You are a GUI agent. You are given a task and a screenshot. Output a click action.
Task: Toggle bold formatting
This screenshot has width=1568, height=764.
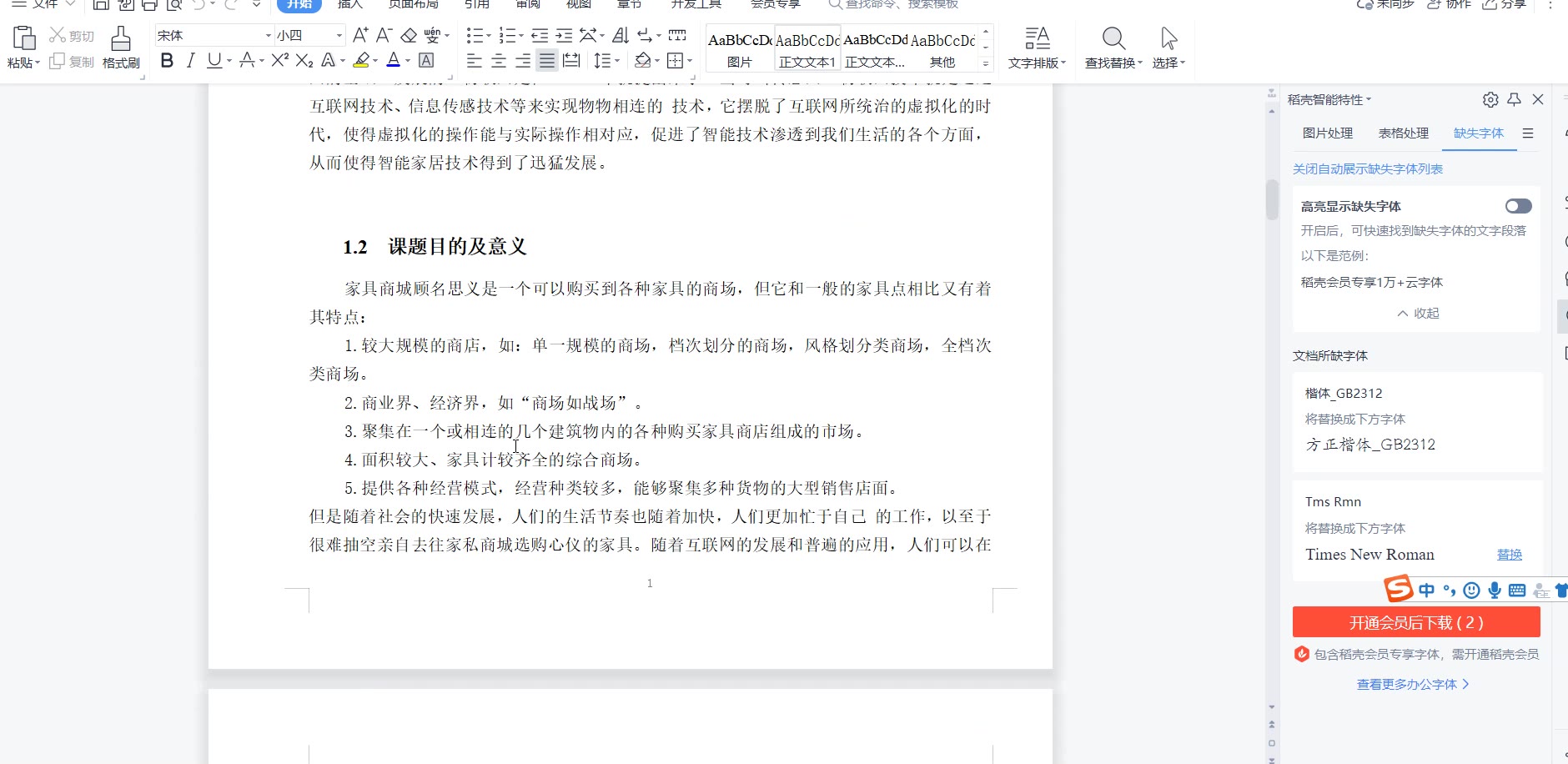pyautogui.click(x=167, y=60)
